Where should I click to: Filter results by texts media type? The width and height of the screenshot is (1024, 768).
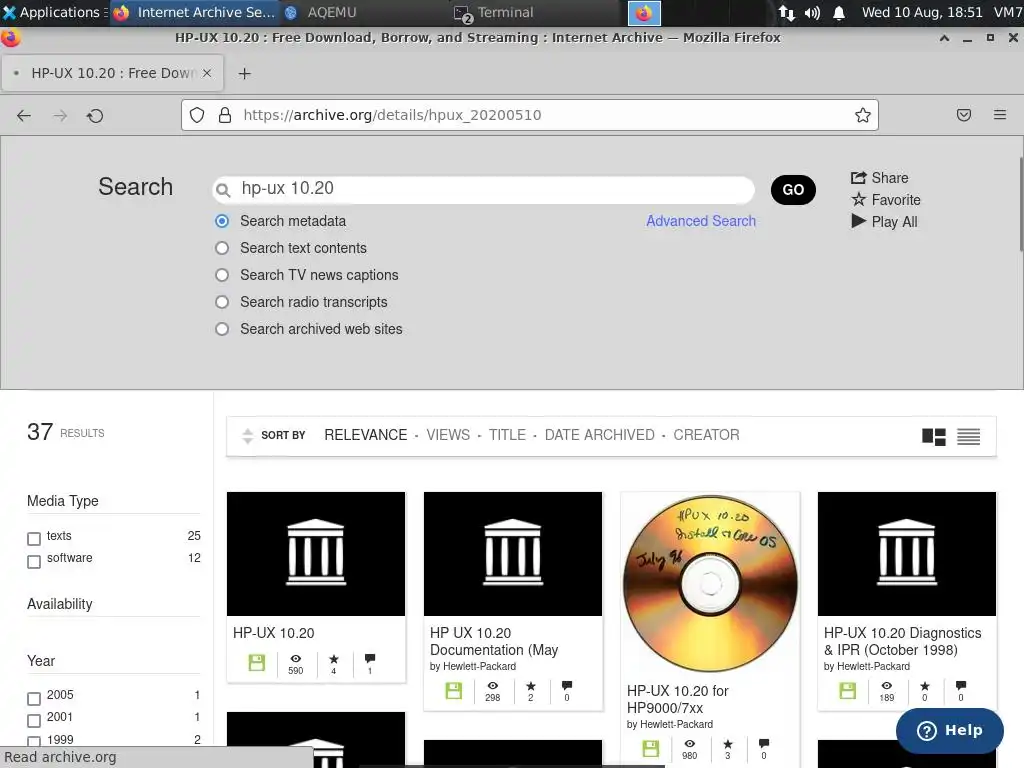point(34,539)
